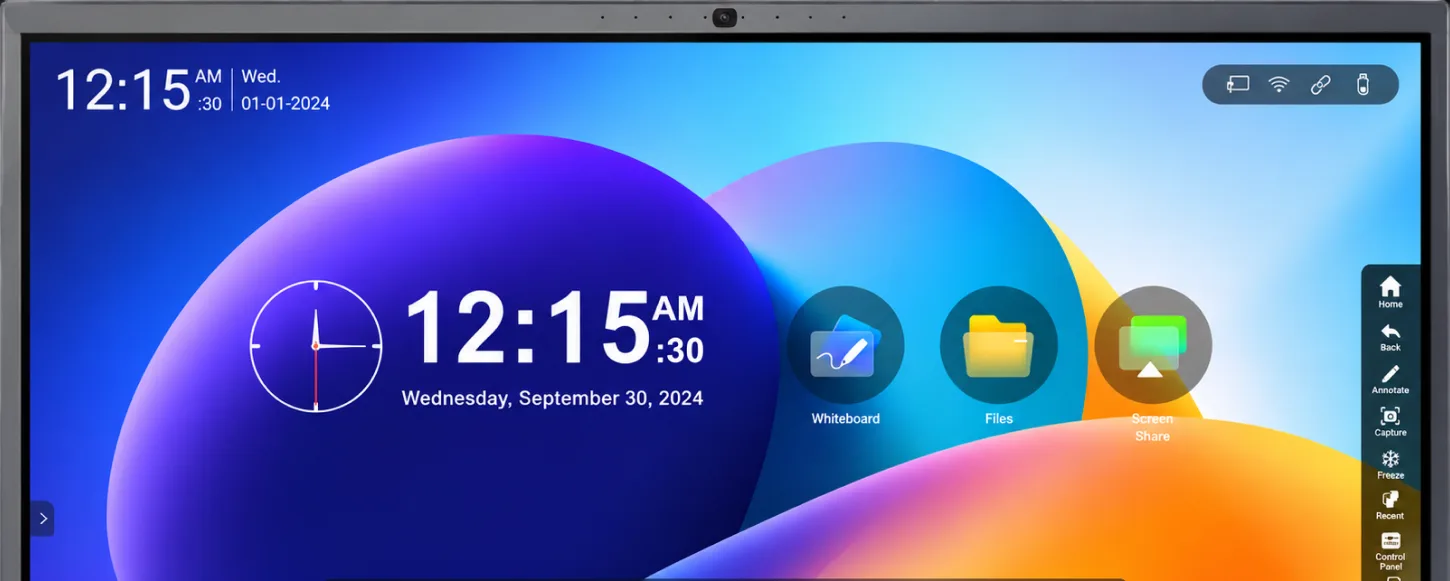This screenshot has height=581, width=1450.
Task: Go to Home from the side toolbar
Action: point(1390,292)
